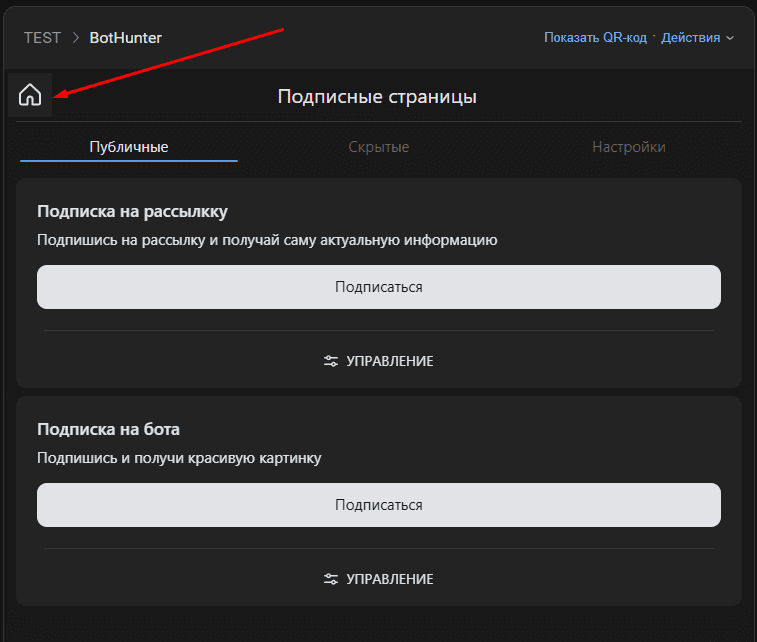
Task: Click the chevron arrow beside 'Действия'
Action: pos(730,38)
